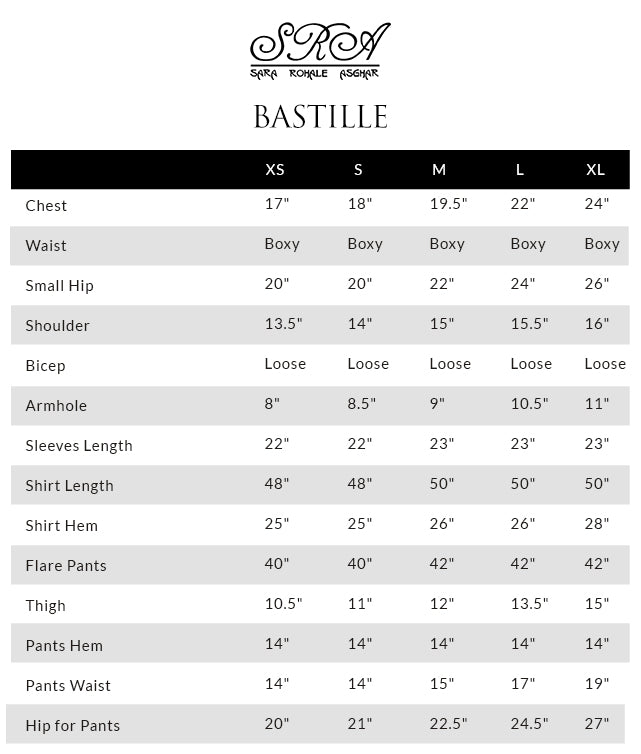Click the 24.5" hip for pants value
The image size is (641, 754).
point(529,724)
